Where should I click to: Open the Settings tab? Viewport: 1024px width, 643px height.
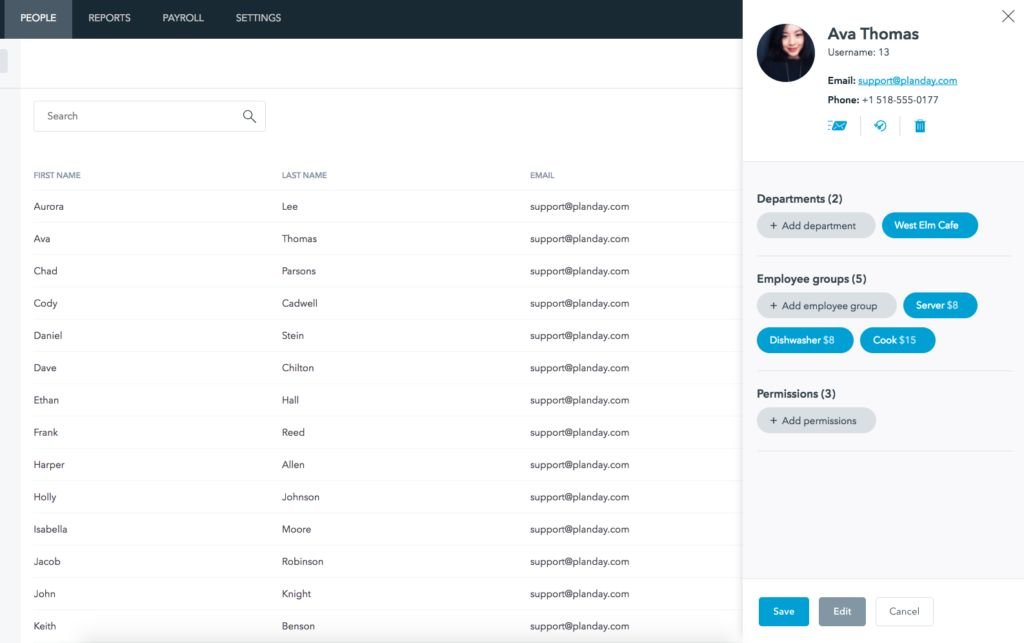pyautogui.click(x=258, y=18)
